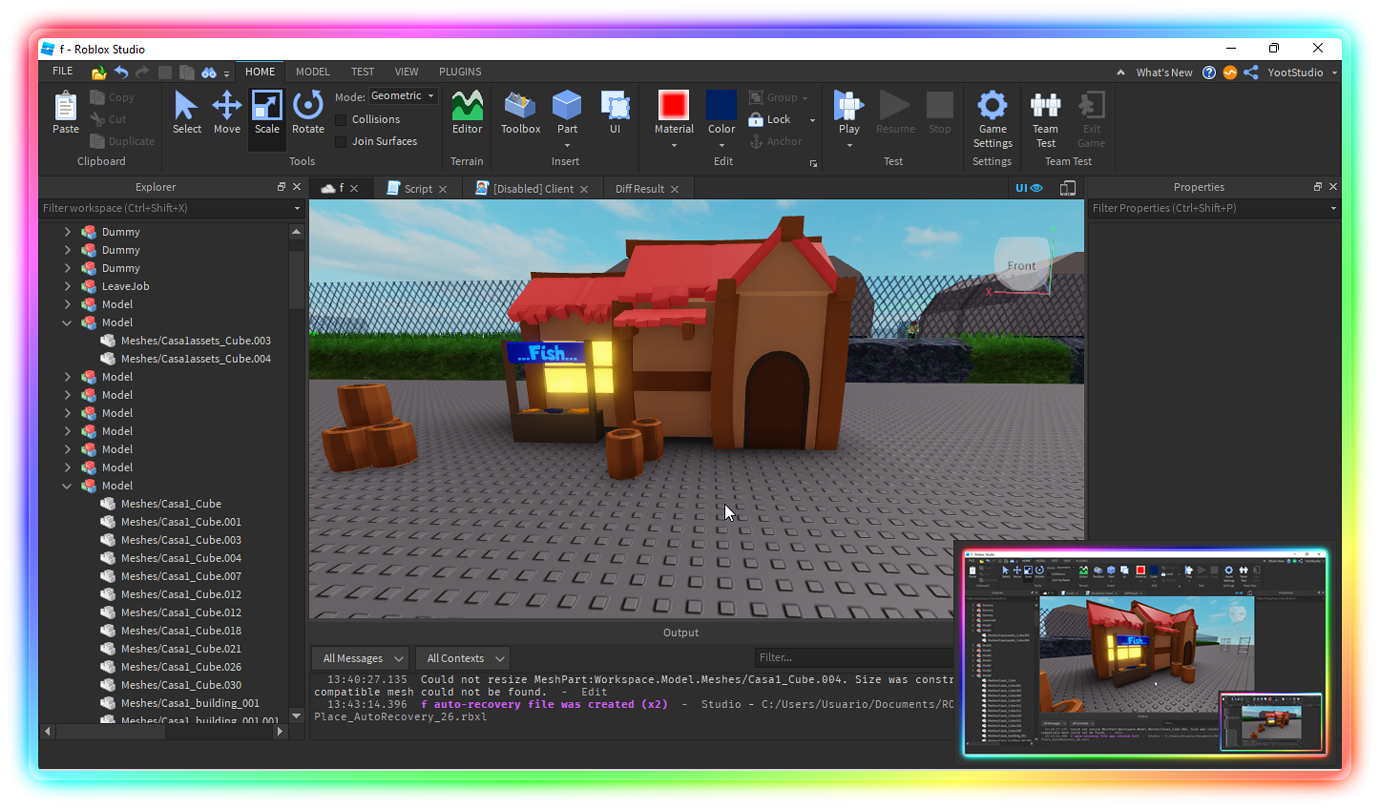1380x808 pixels.
Task: Switch to the MODEL ribbon tab
Action: (313, 71)
